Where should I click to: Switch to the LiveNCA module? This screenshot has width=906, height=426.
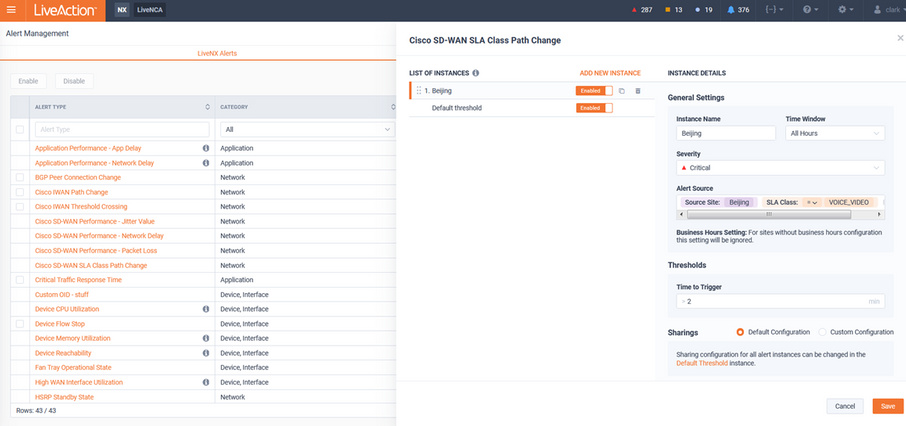(150, 10)
